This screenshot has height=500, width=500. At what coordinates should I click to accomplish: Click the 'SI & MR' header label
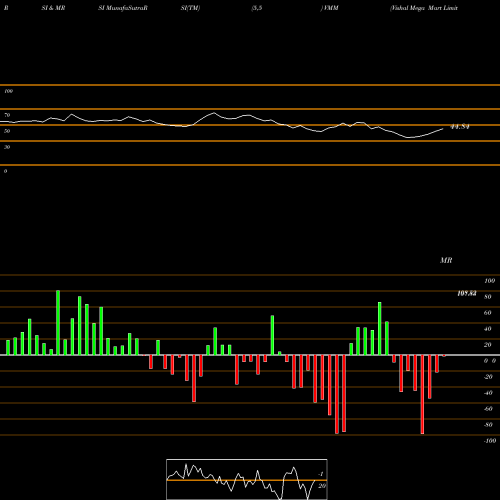53,8
